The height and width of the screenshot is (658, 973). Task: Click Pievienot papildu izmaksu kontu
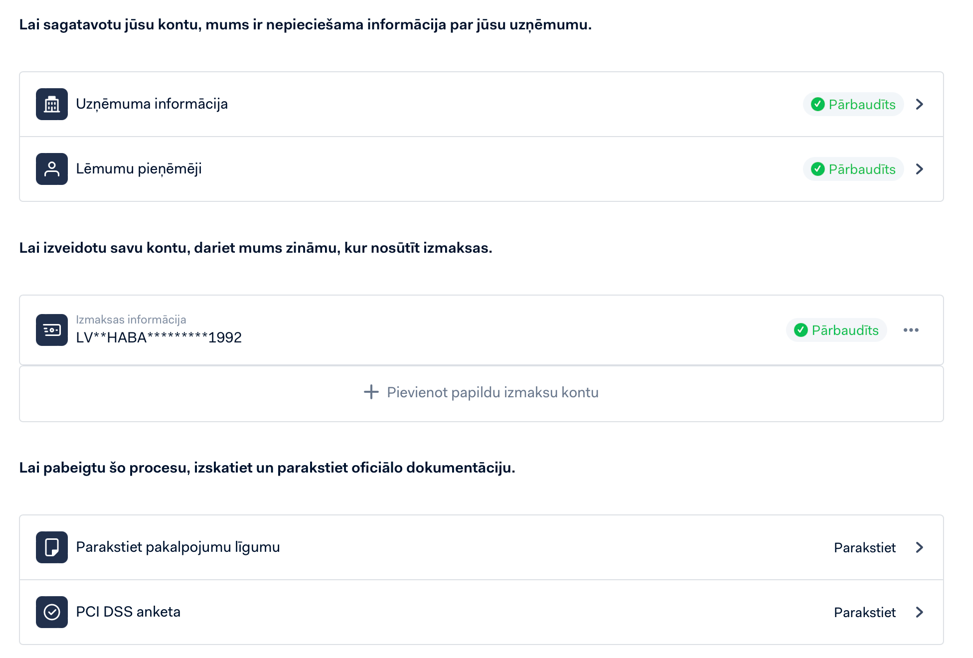click(x=492, y=392)
